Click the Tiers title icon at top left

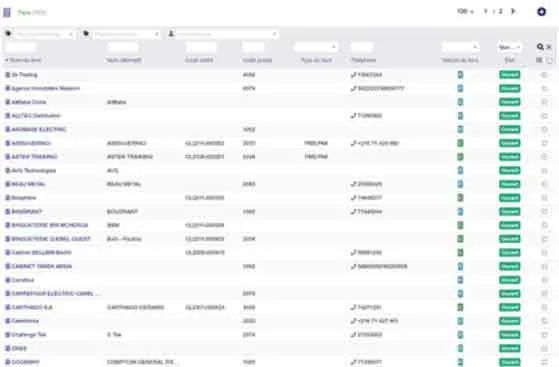(7, 12)
